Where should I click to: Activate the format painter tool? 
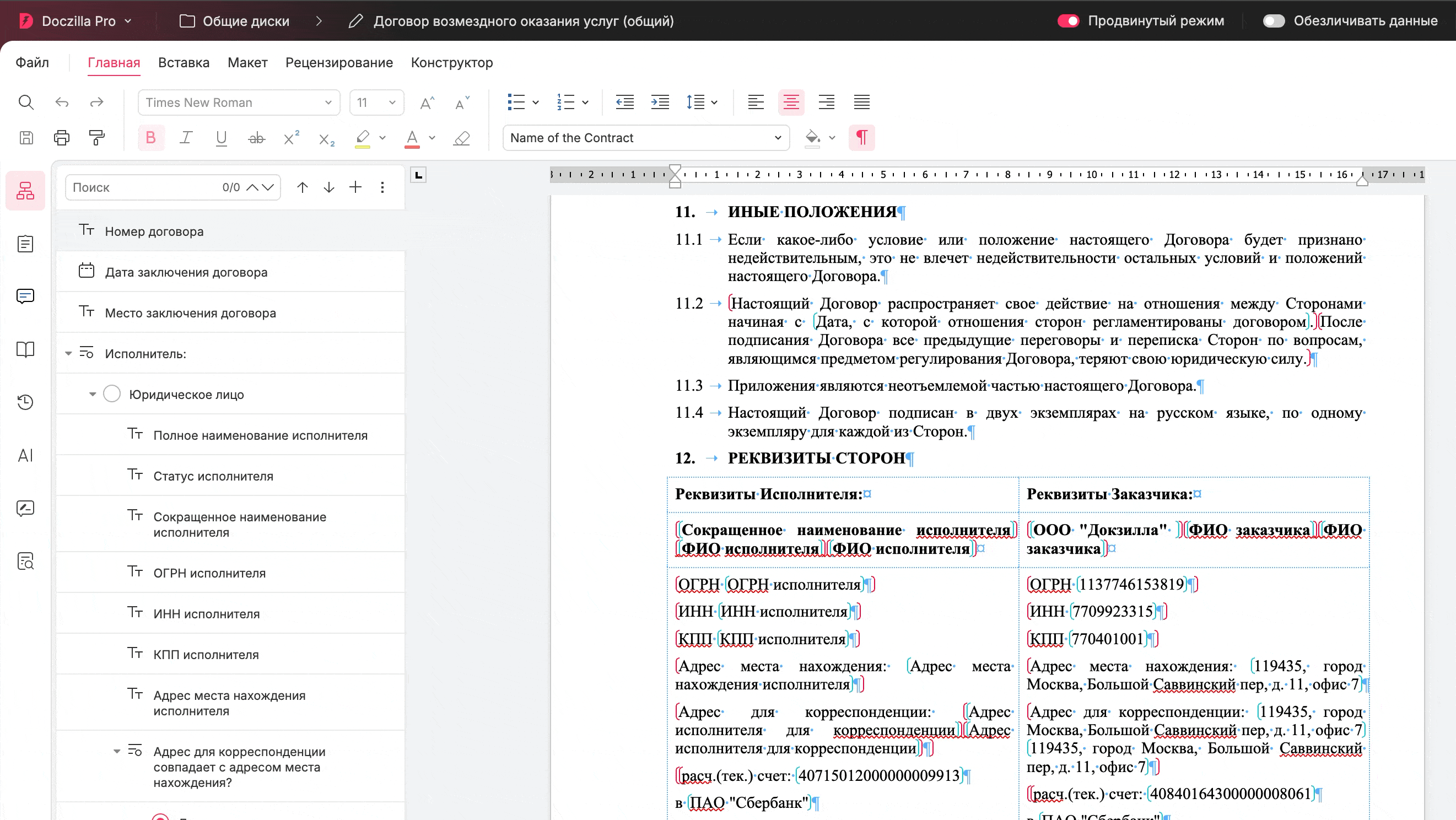point(96,138)
